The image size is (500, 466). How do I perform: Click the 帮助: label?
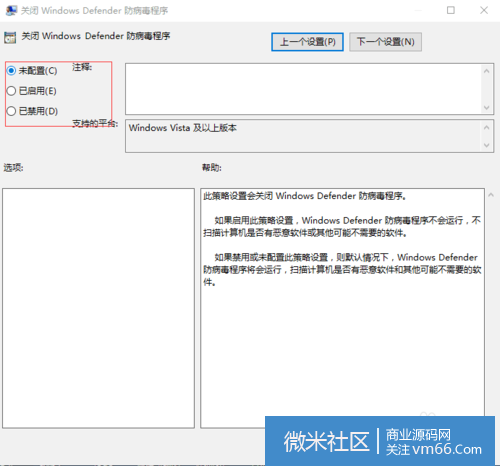212,167
